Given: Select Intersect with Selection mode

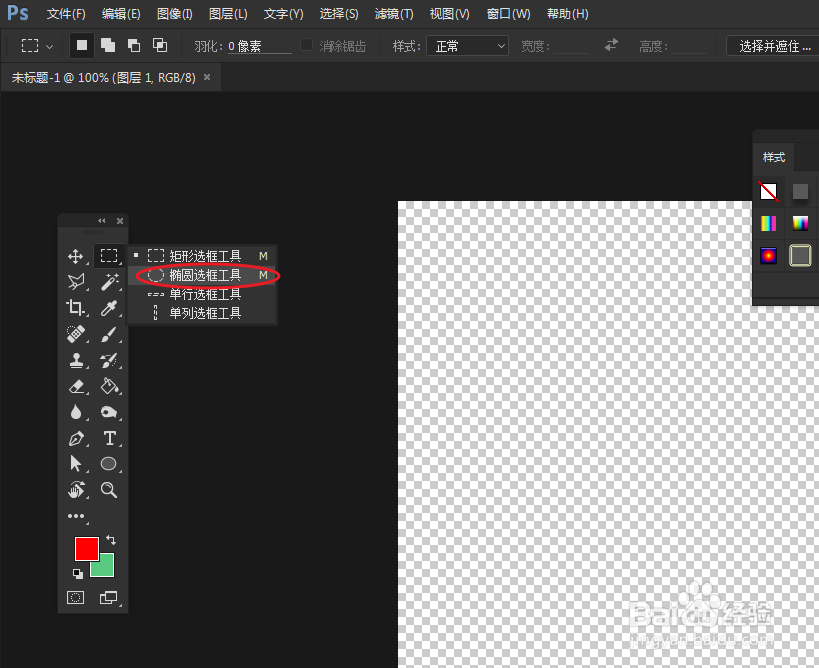Looking at the screenshot, I should (x=160, y=45).
